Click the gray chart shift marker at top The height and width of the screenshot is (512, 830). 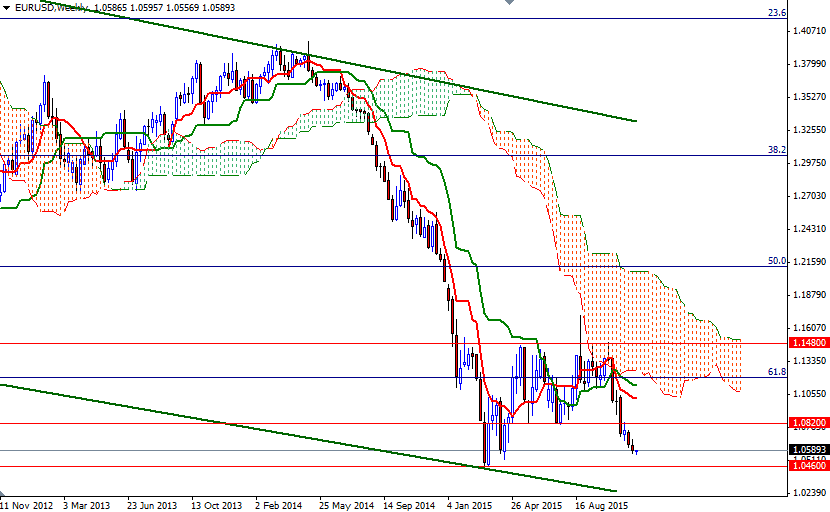pos(509,2)
